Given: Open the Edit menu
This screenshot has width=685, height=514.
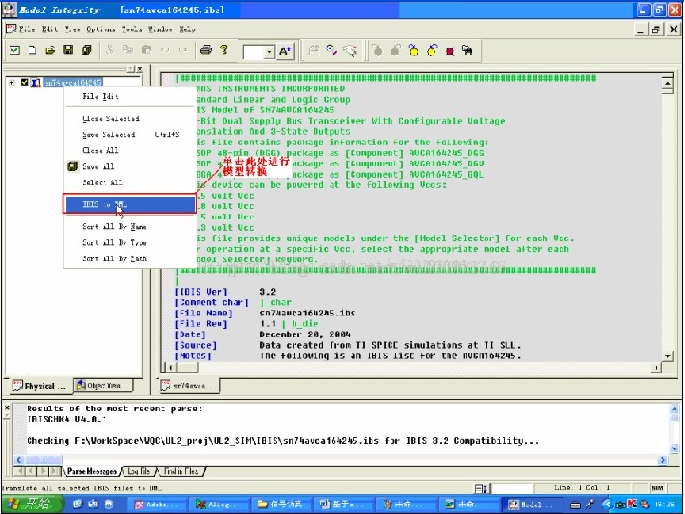Looking at the screenshot, I should coord(50,29).
